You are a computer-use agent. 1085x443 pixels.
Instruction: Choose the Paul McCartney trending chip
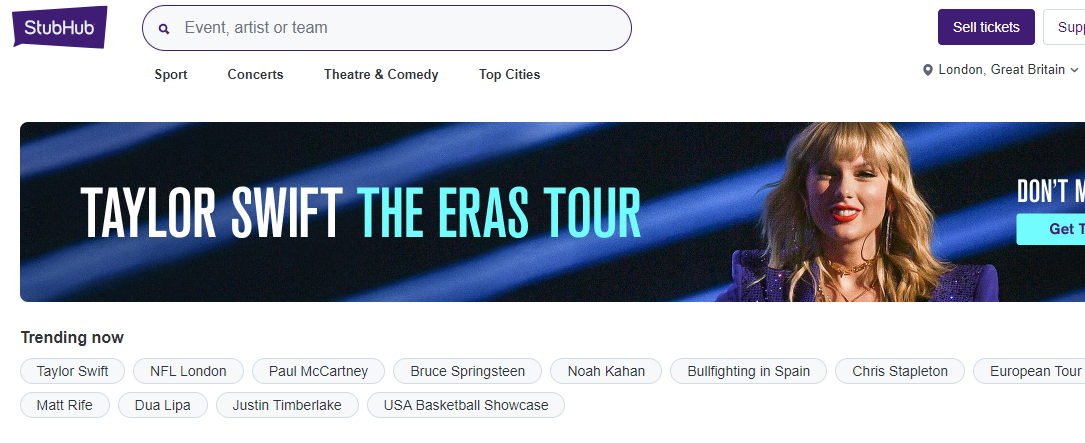318,371
